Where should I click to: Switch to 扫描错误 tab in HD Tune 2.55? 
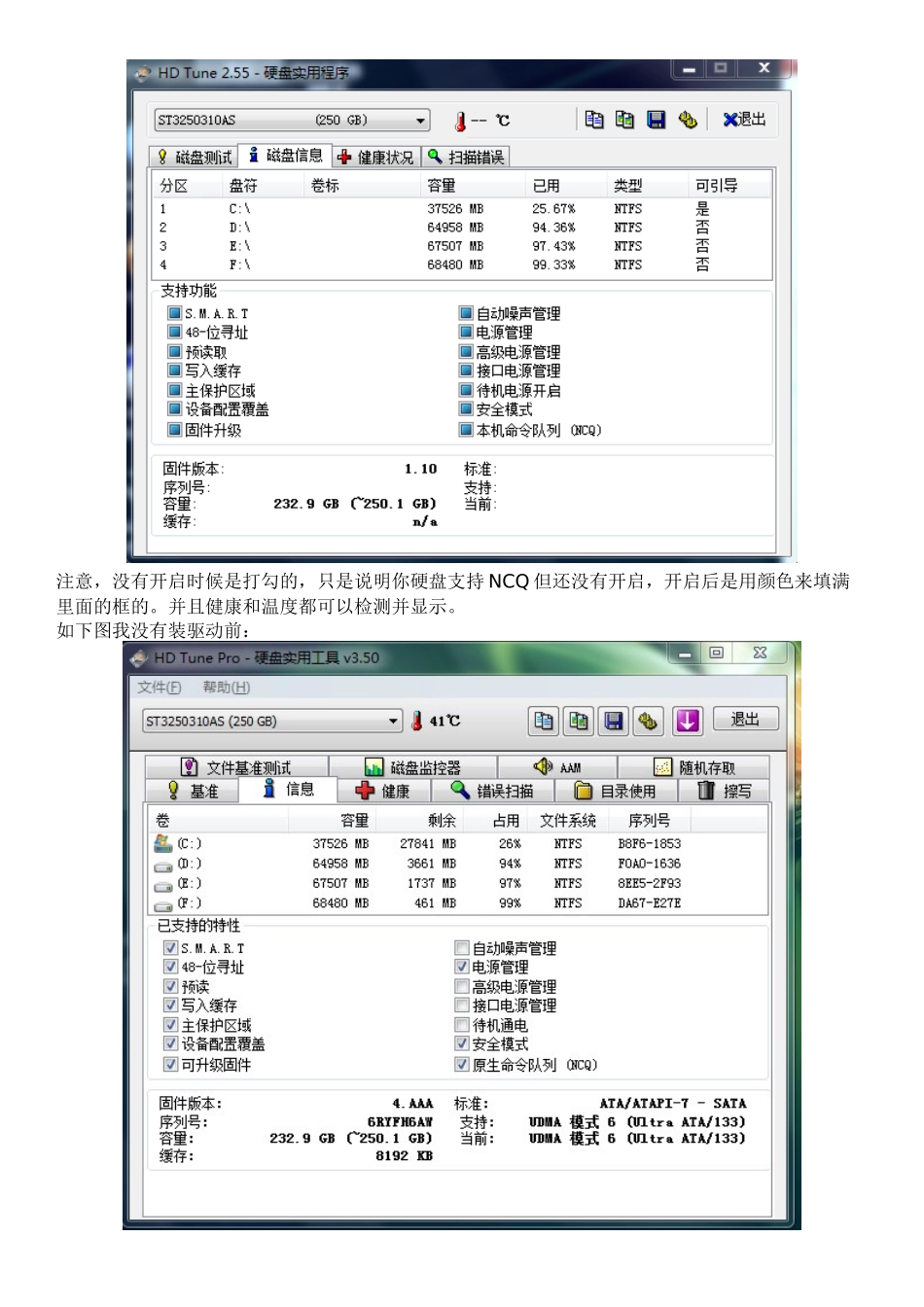(466, 157)
